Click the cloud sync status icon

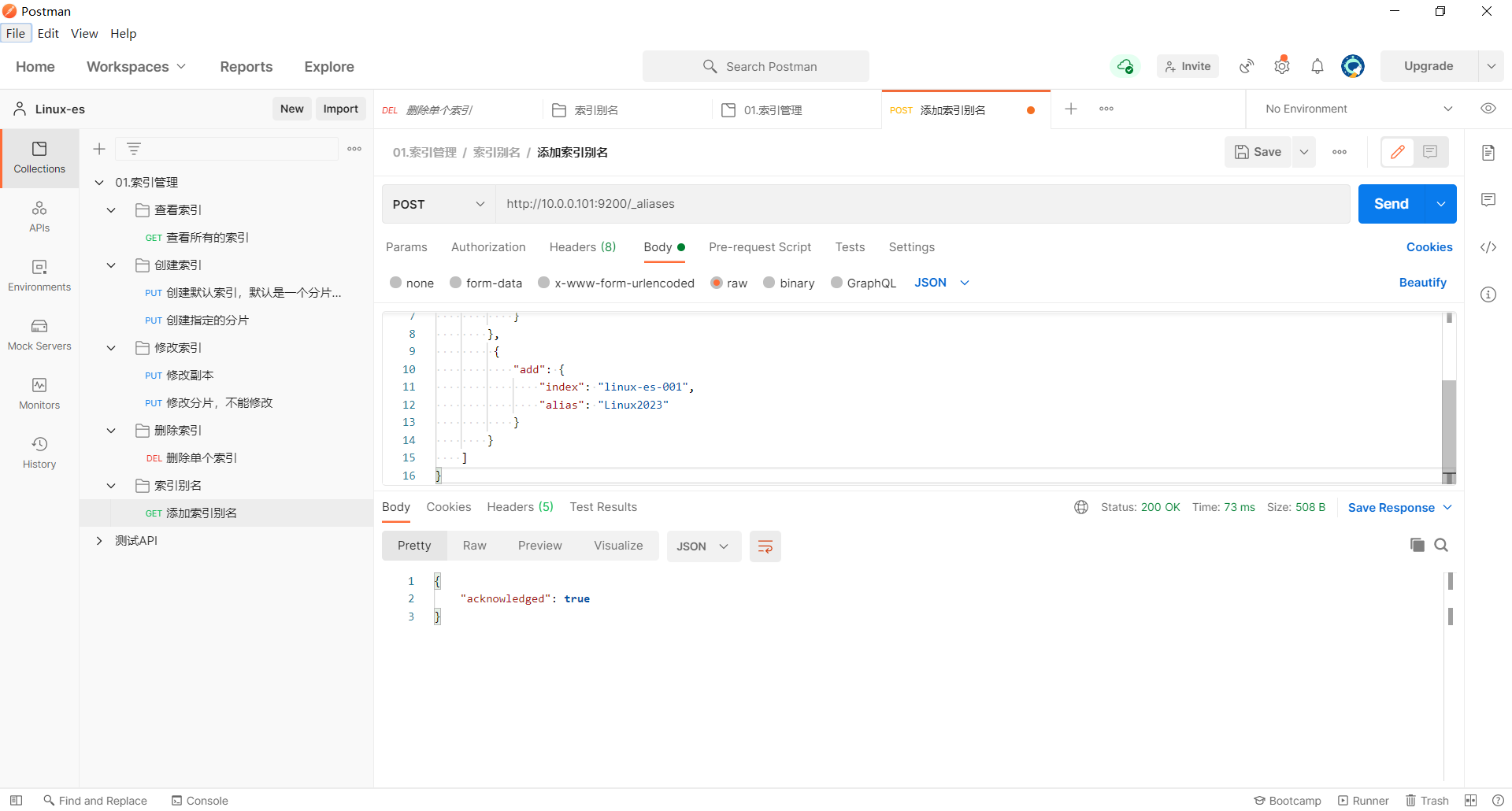[1125, 66]
